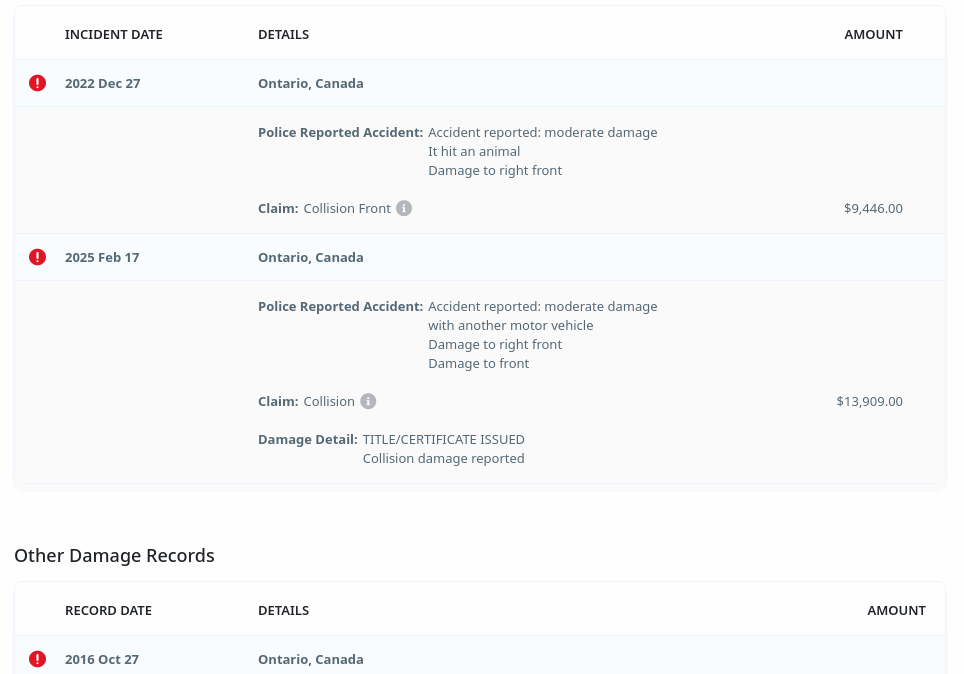Click AMOUNT header under Other Damage Records
Viewport: 964px width, 674px height.
tap(896, 610)
